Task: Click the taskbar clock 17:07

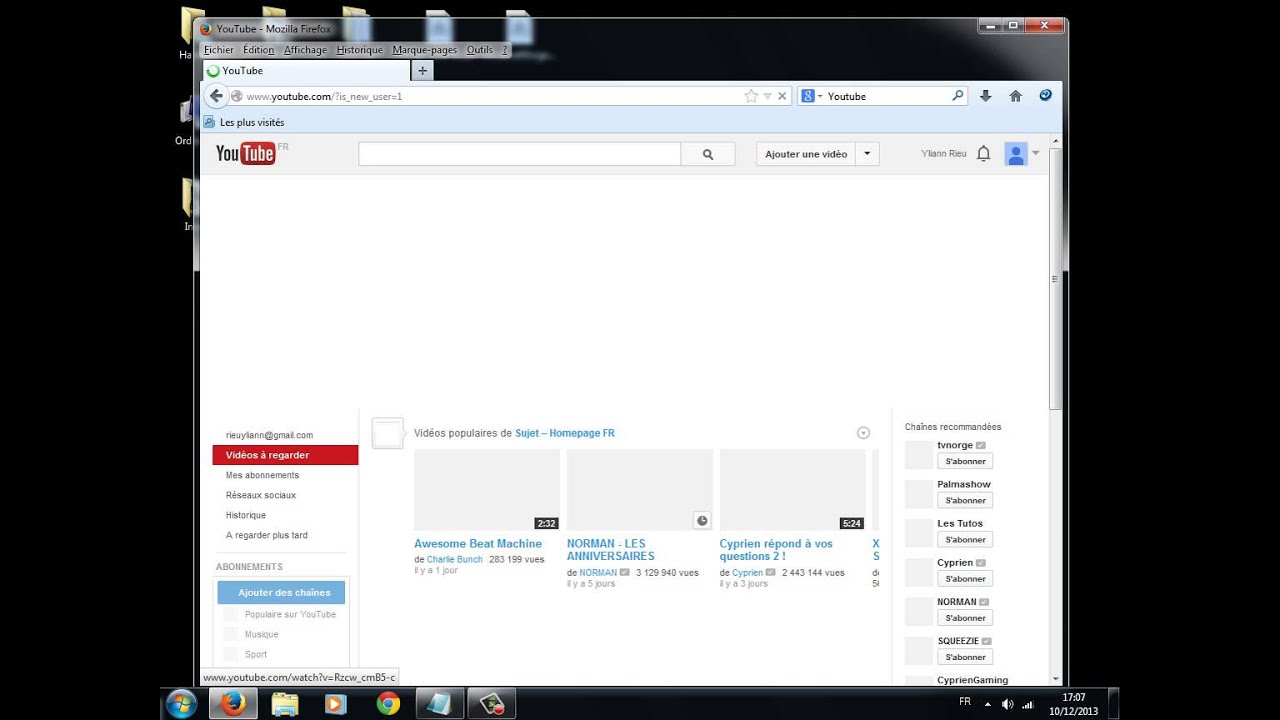Action: [x=1072, y=697]
